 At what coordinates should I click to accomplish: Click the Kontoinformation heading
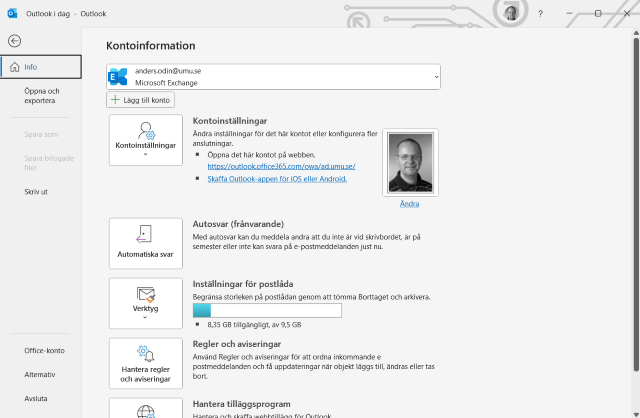point(151,46)
